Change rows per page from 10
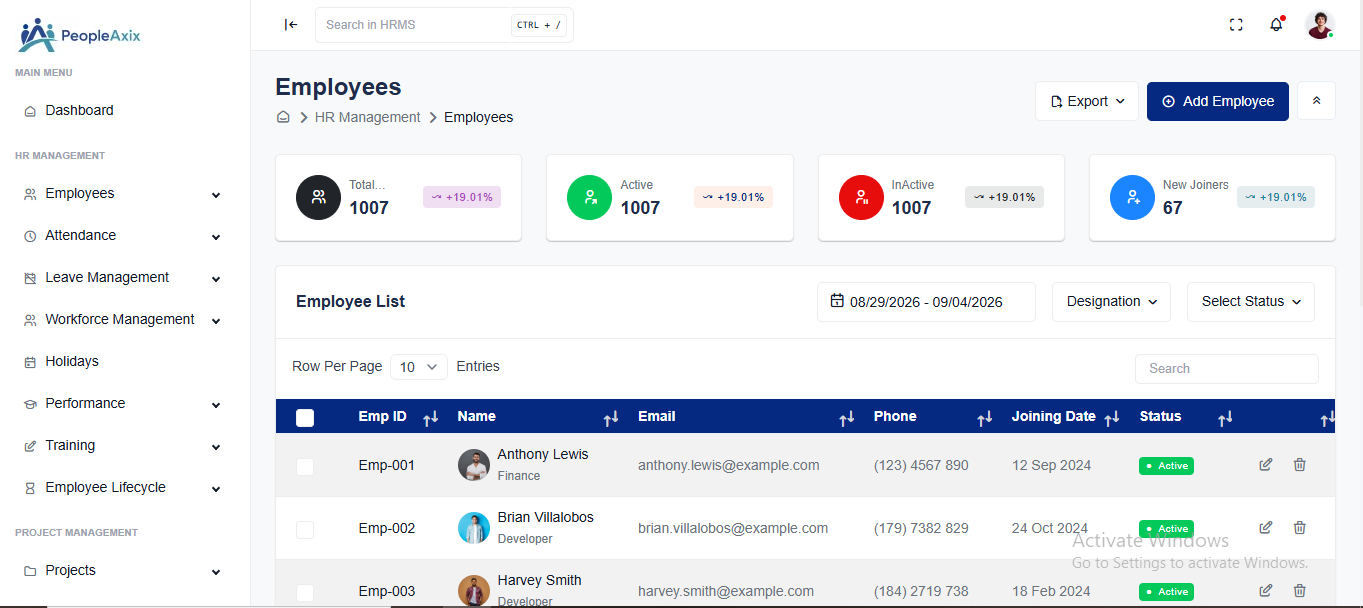 click(x=419, y=367)
